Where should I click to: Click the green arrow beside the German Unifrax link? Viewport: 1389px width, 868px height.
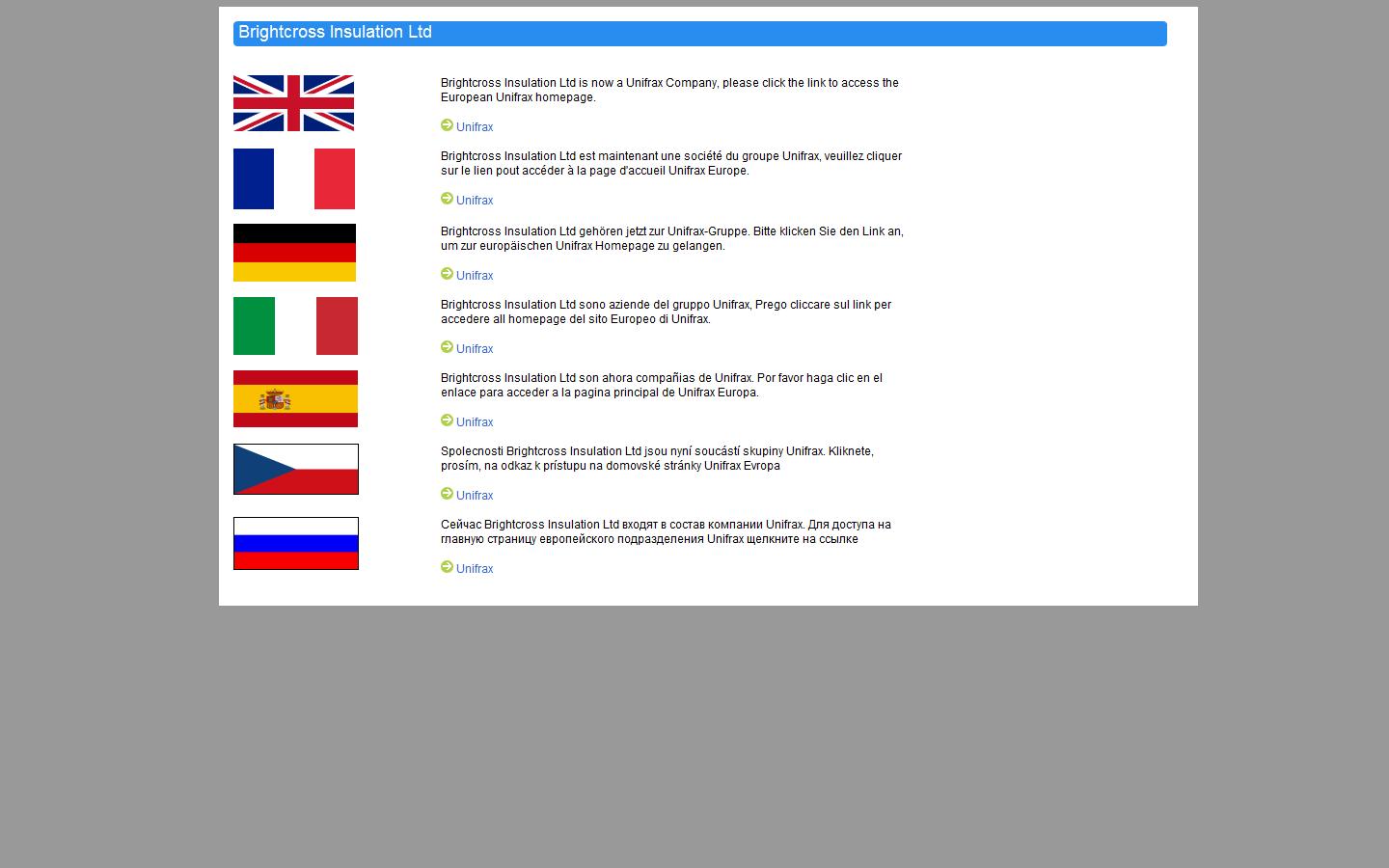click(x=448, y=275)
